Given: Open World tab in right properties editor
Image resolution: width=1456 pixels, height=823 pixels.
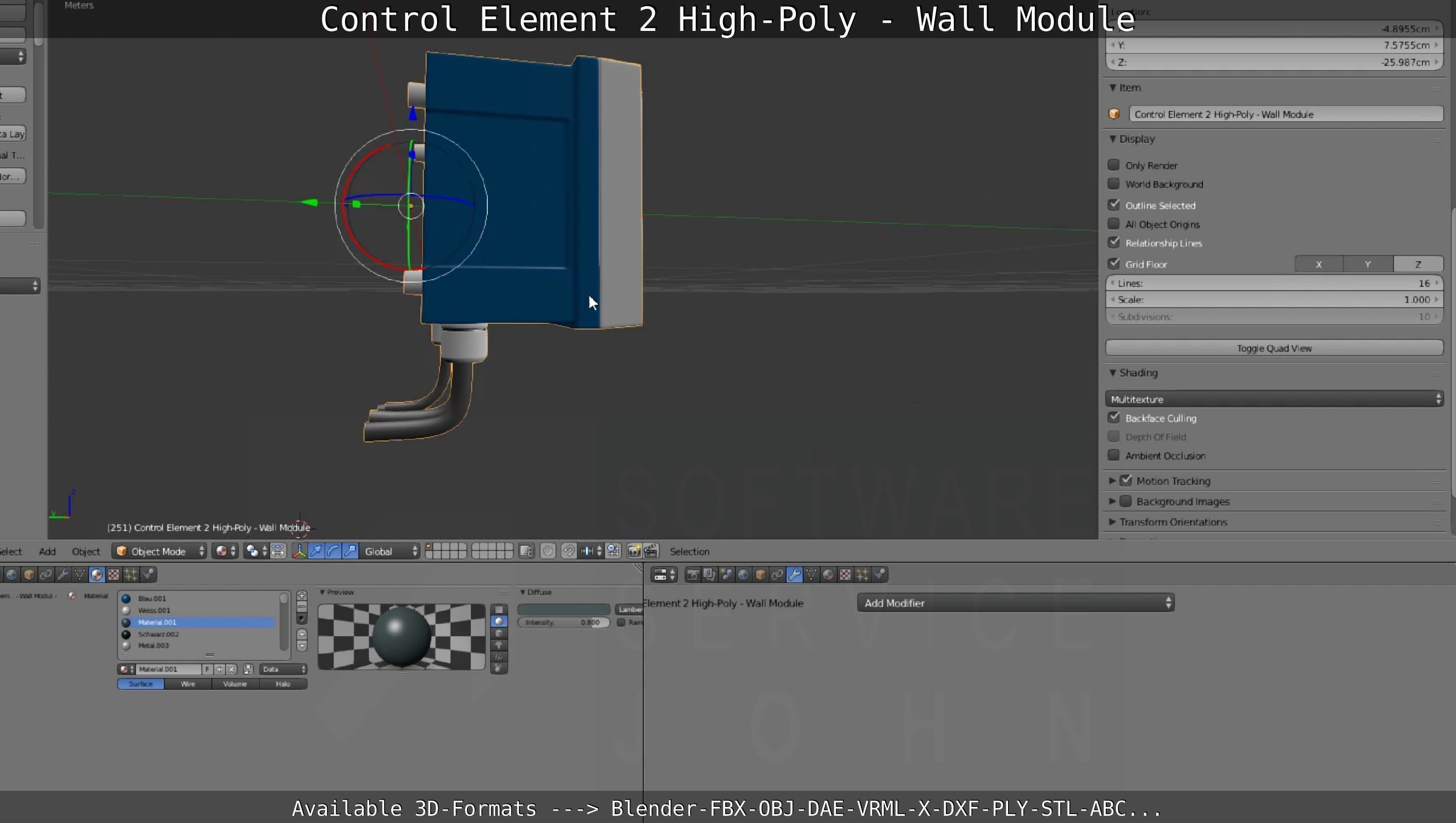Looking at the screenshot, I should [743, 575].
